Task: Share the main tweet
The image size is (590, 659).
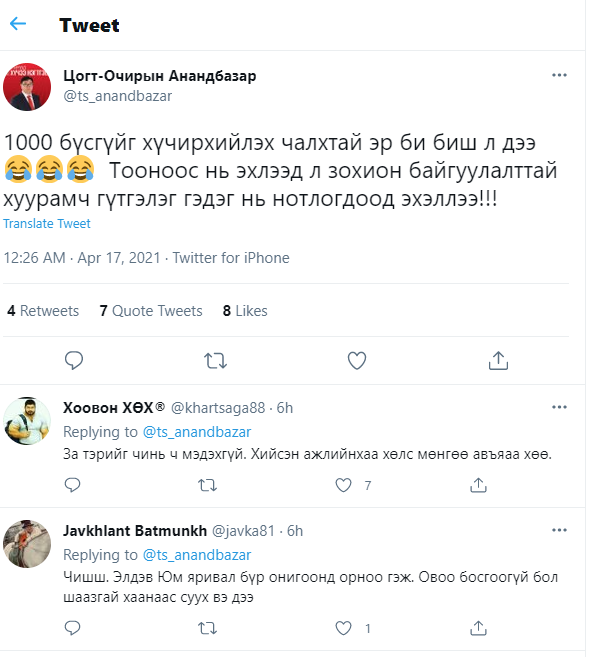Action: point(498,360)
